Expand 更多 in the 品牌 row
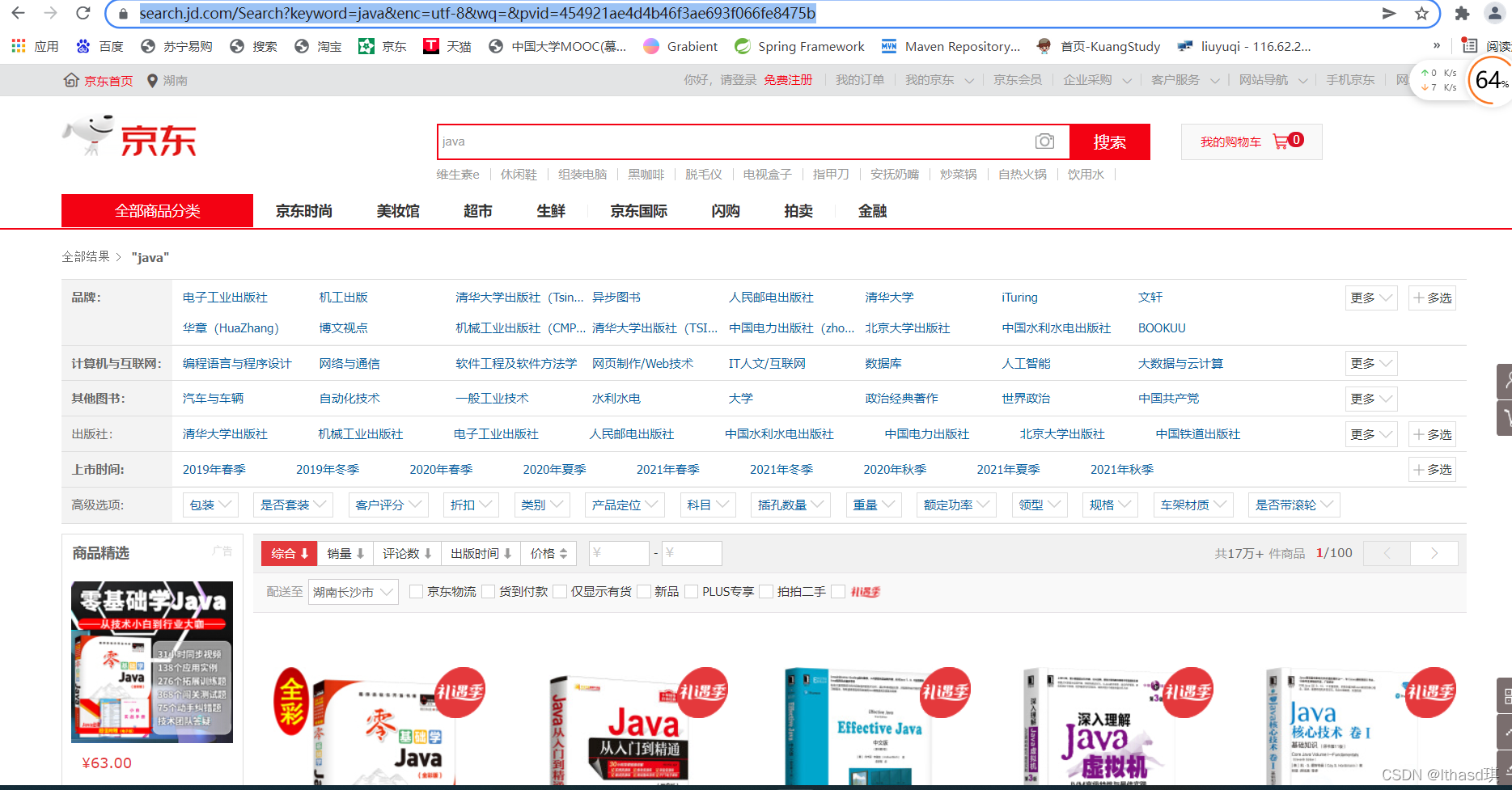 [x=1371, y=298]
